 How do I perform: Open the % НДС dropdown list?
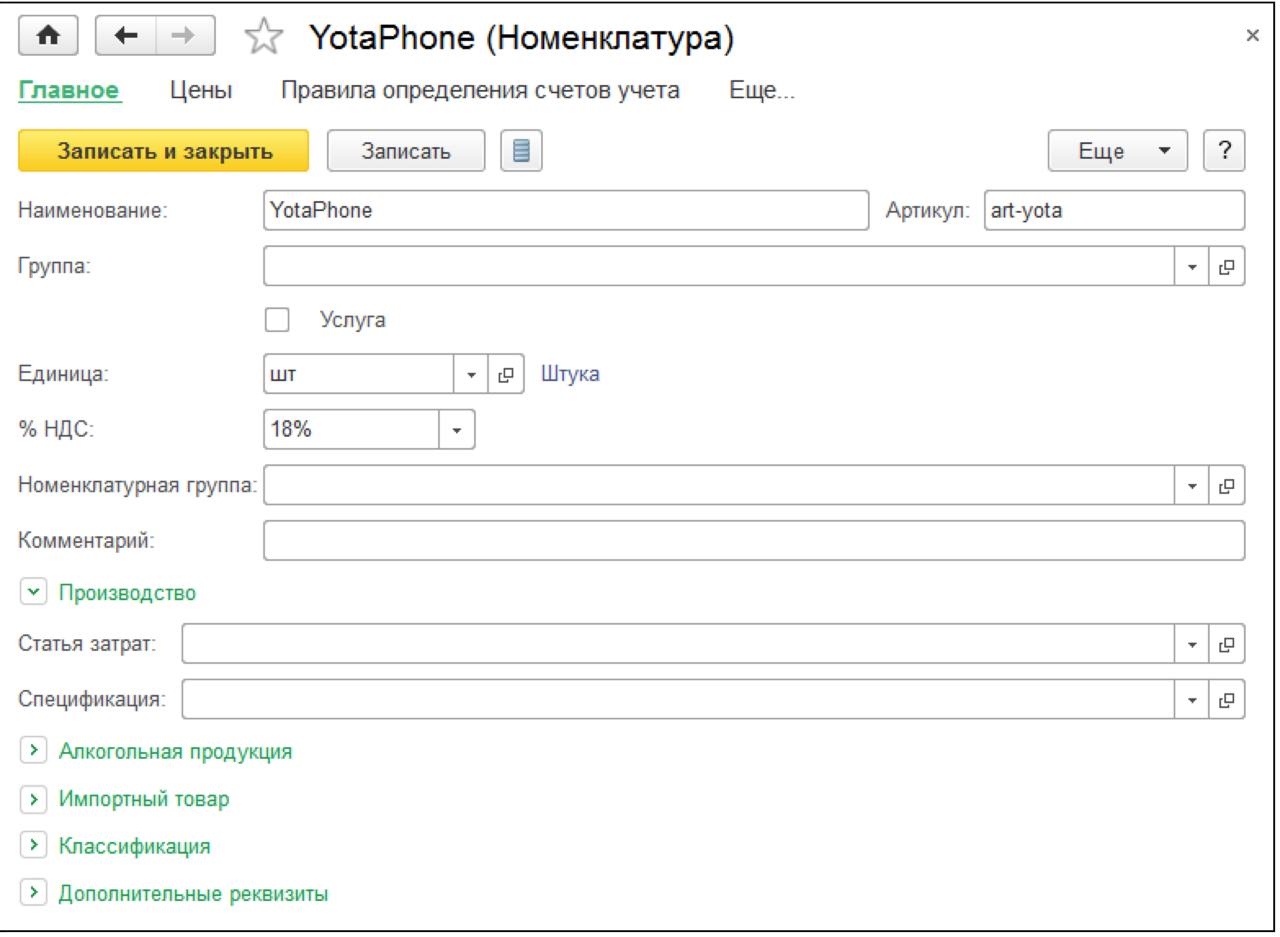click(458, 432)
